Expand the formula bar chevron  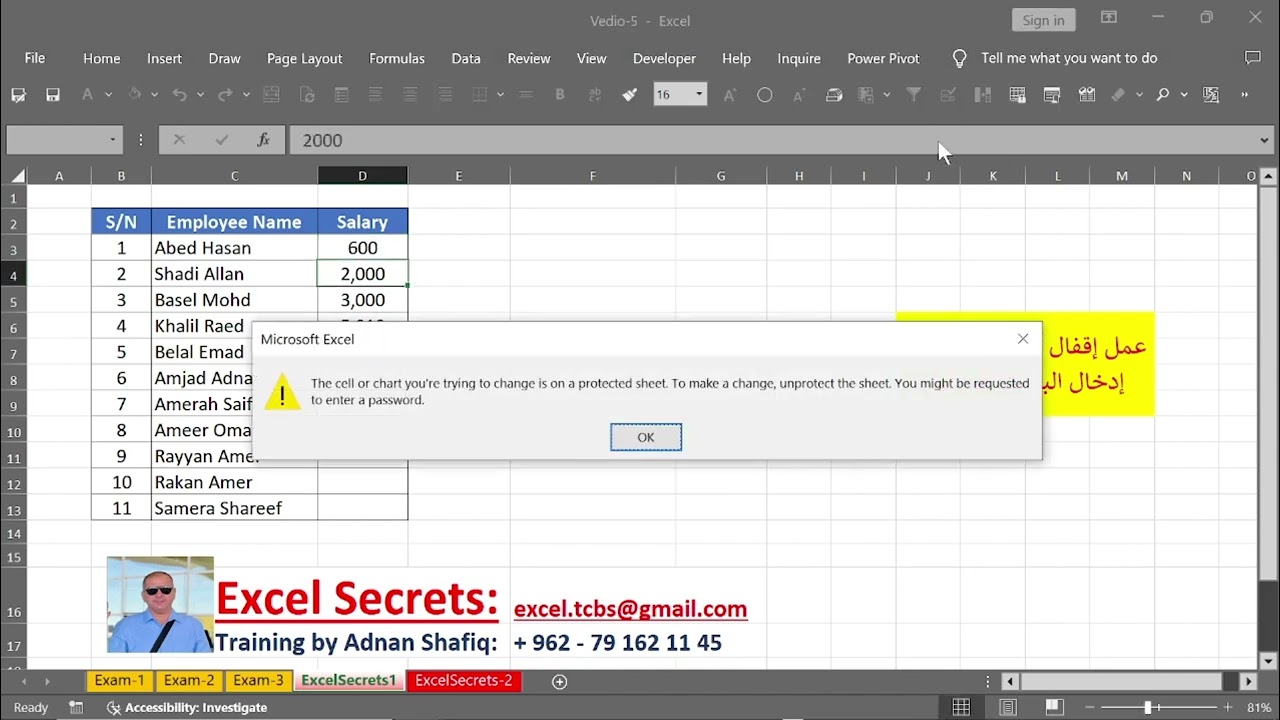(x=1264, y=140)
